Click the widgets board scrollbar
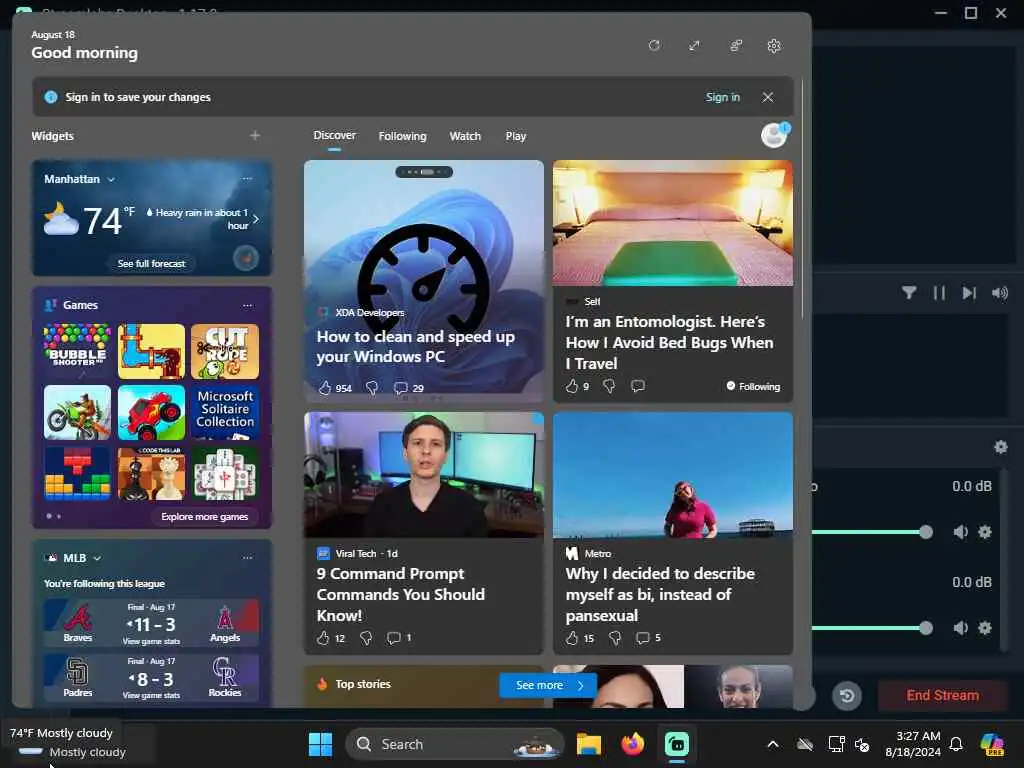 click(x=803, y=199)
